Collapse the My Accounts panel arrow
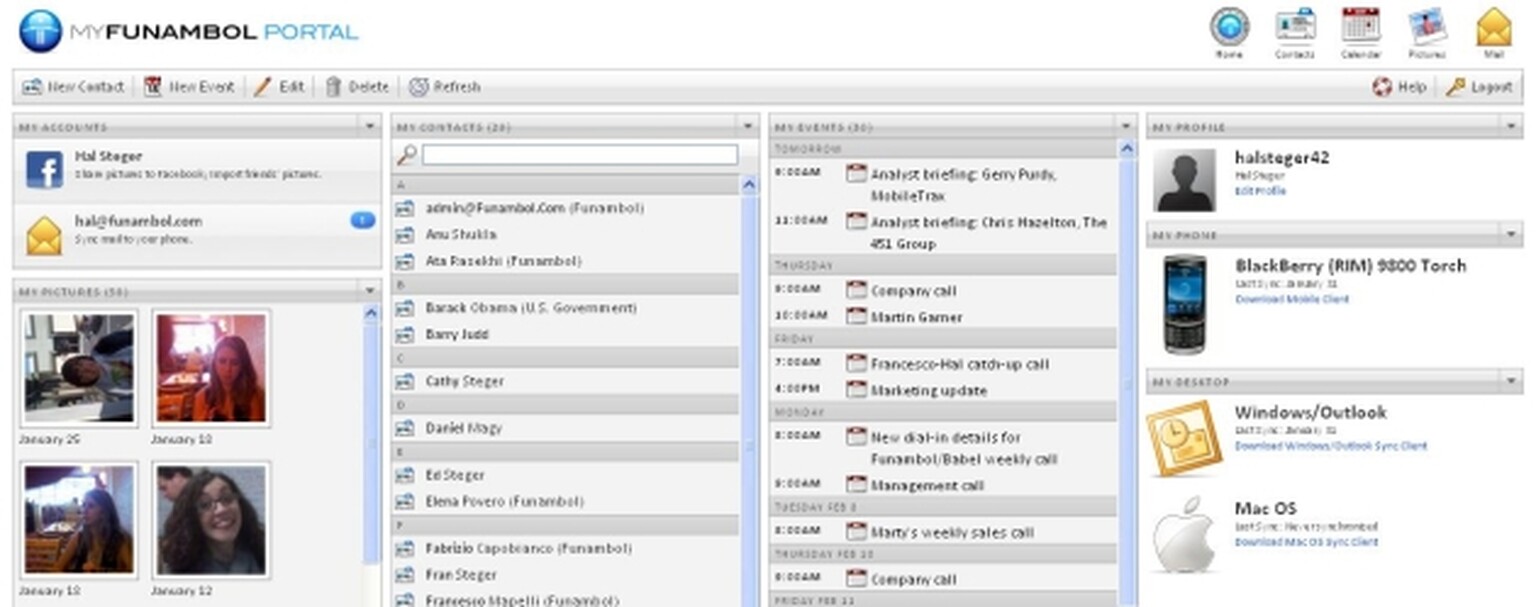Screen dimensions: 1536x607 coord(370,127)
